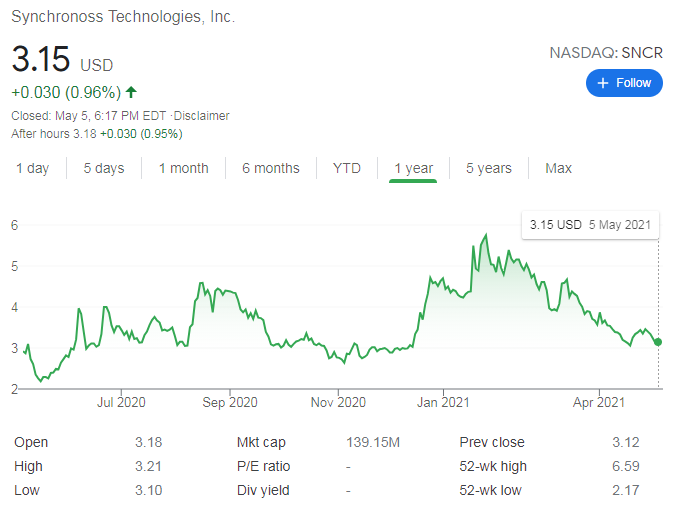This screenshot has height=513, width=683.
Task: Click the 3.15 USD 5 May 2021 tooltip
Action: (590, 225)
